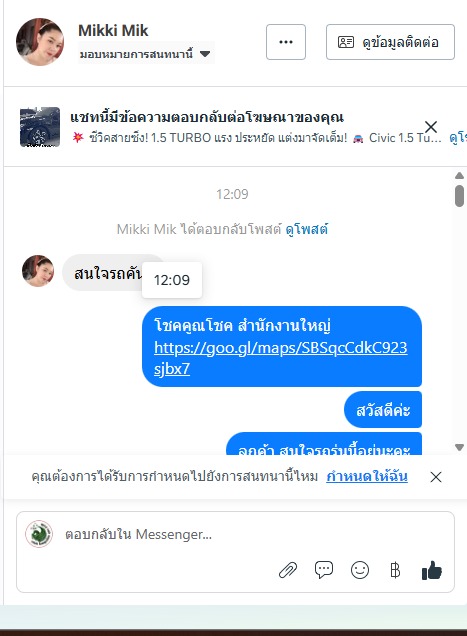Image resolution: width=467 pixels, height=636 pixels.
Task: Click the paperclip attach file icon
Action: pyautogui.click(x=288, y=570)
